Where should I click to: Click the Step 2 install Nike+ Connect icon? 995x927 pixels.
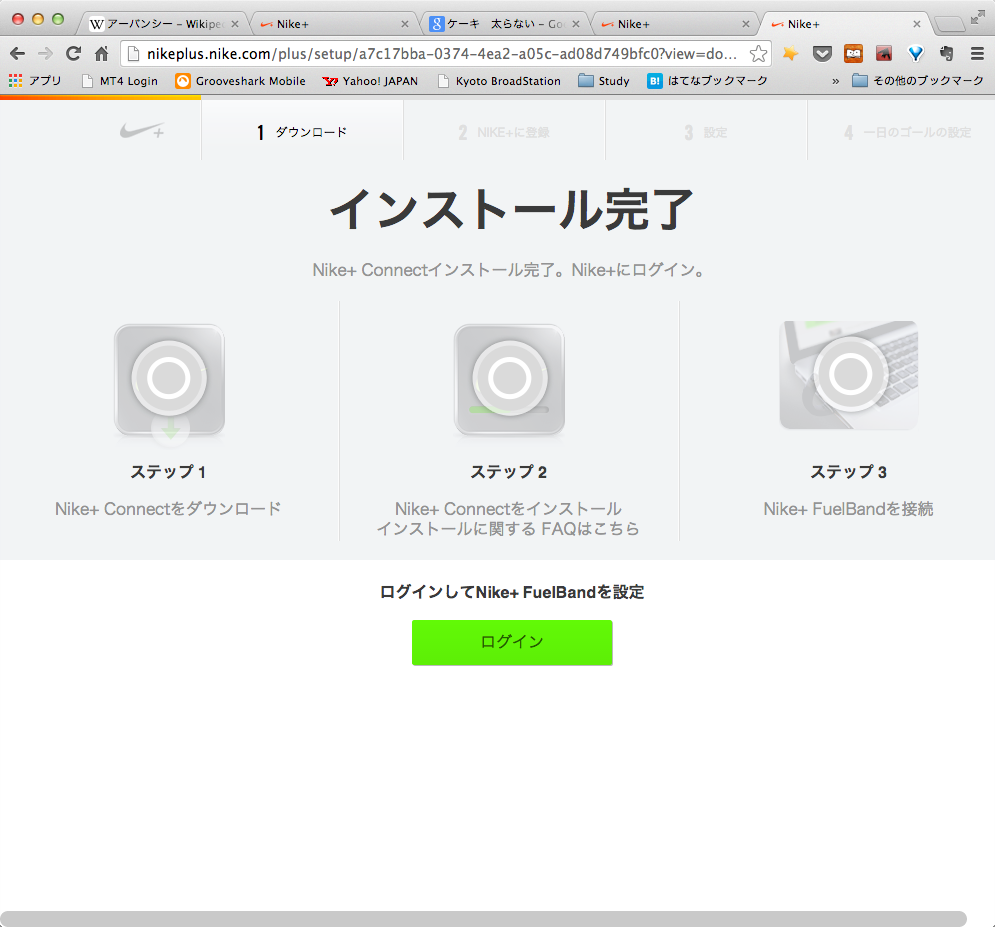click(509, 381)
